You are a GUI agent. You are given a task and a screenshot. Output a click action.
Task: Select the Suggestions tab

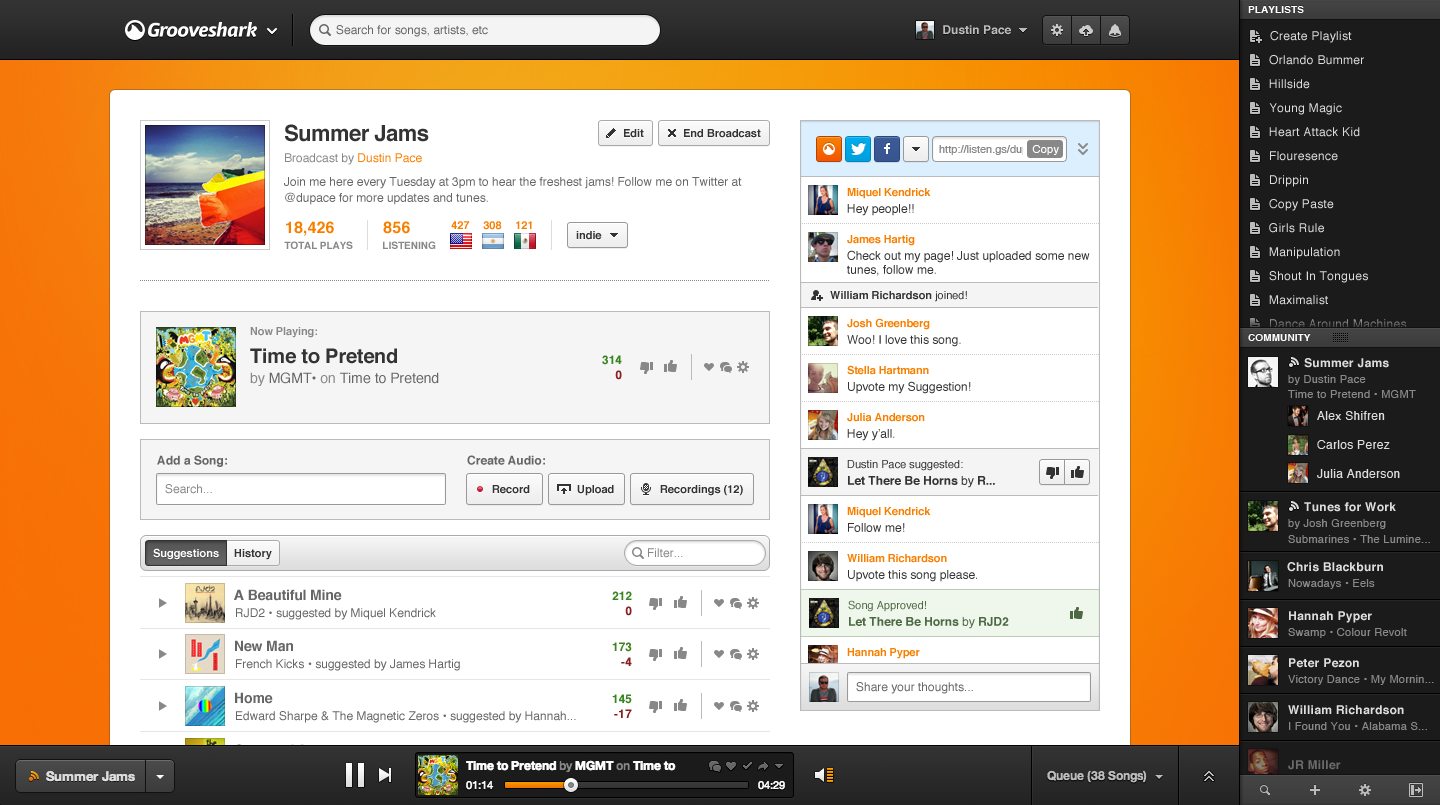click(186, 553)
